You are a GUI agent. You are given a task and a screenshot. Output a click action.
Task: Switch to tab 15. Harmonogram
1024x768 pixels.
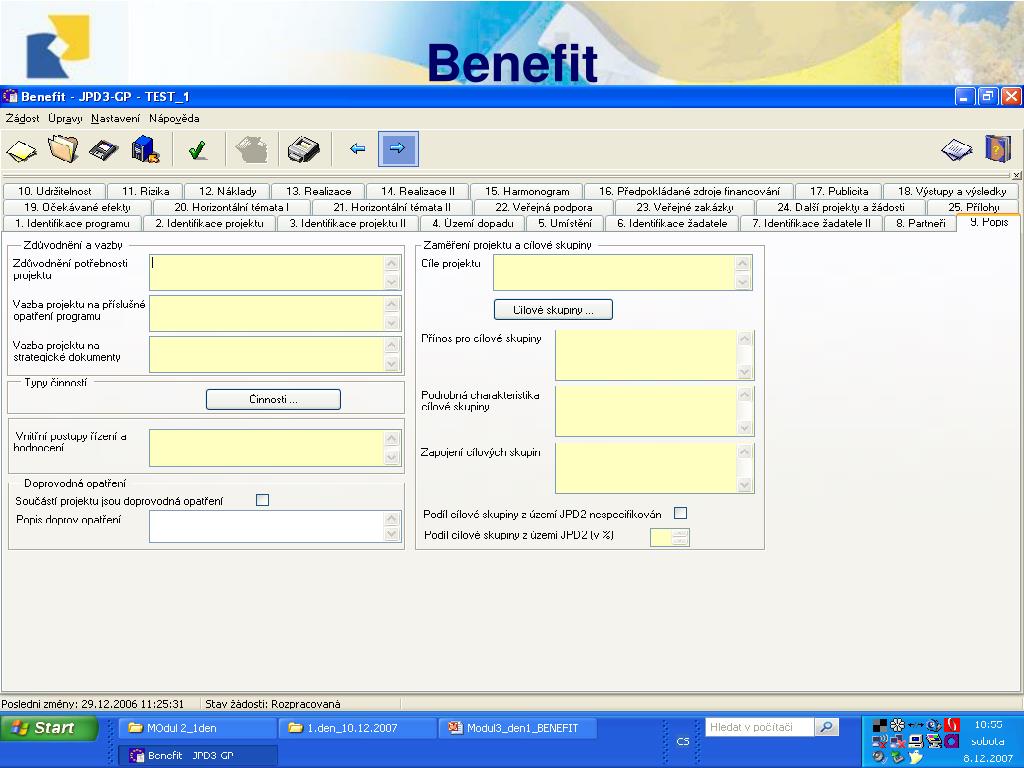click(x=527, y=191)
